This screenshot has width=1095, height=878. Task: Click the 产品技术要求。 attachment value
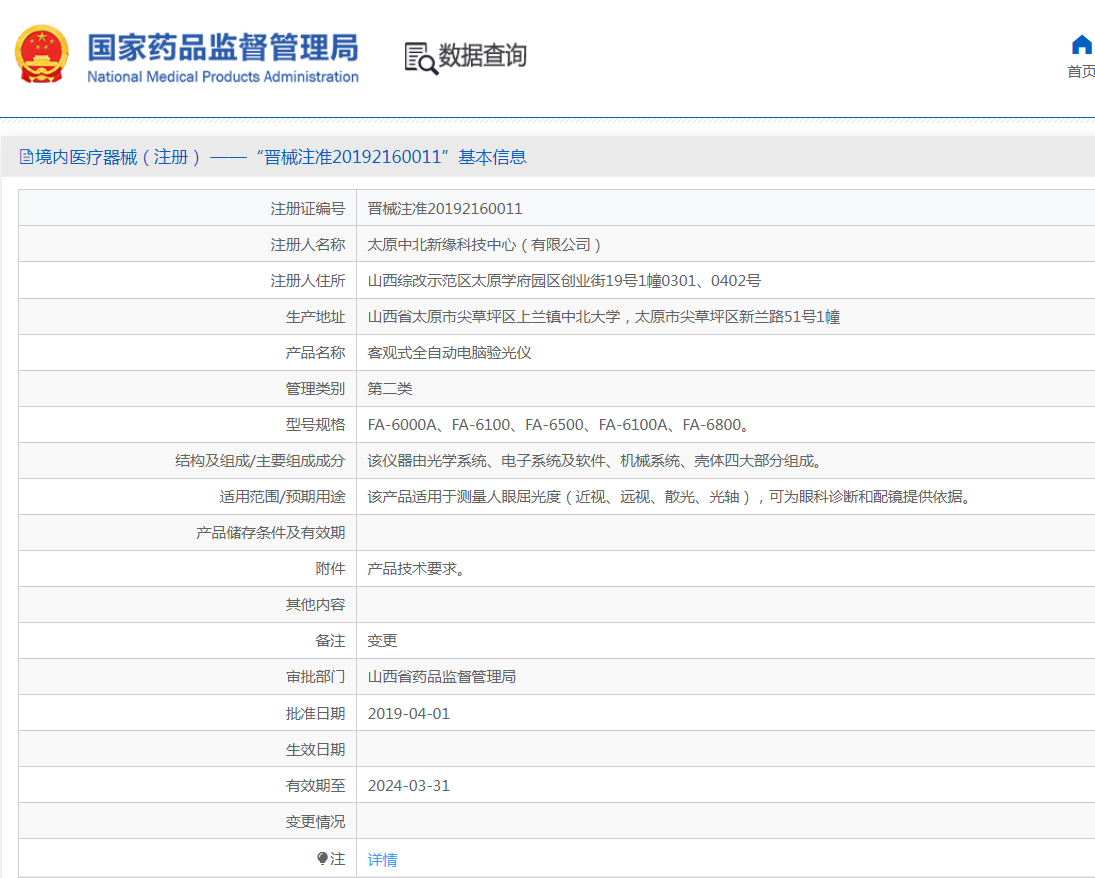click(417, 569)
